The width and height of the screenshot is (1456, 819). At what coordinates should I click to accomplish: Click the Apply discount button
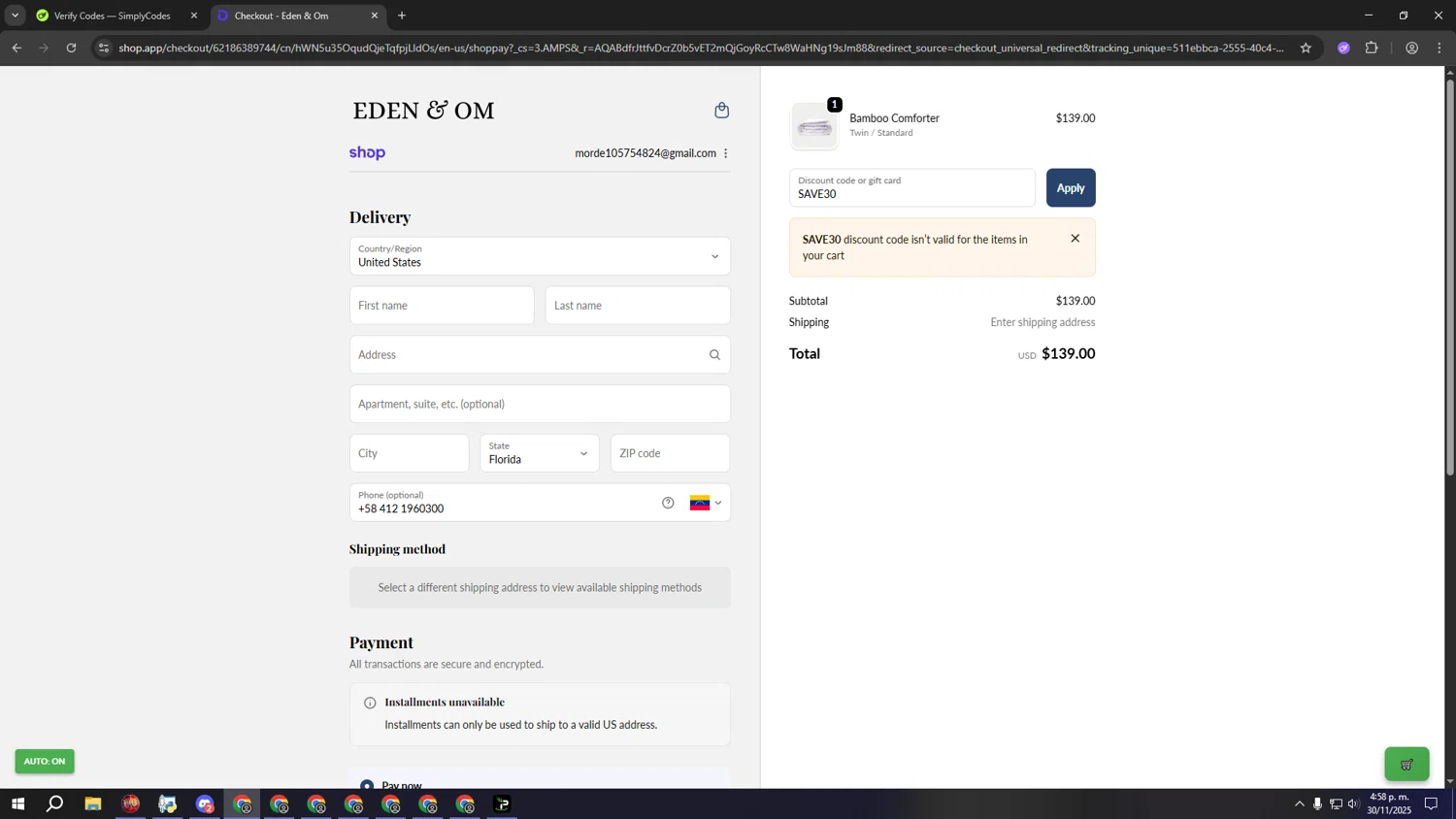1071,188
